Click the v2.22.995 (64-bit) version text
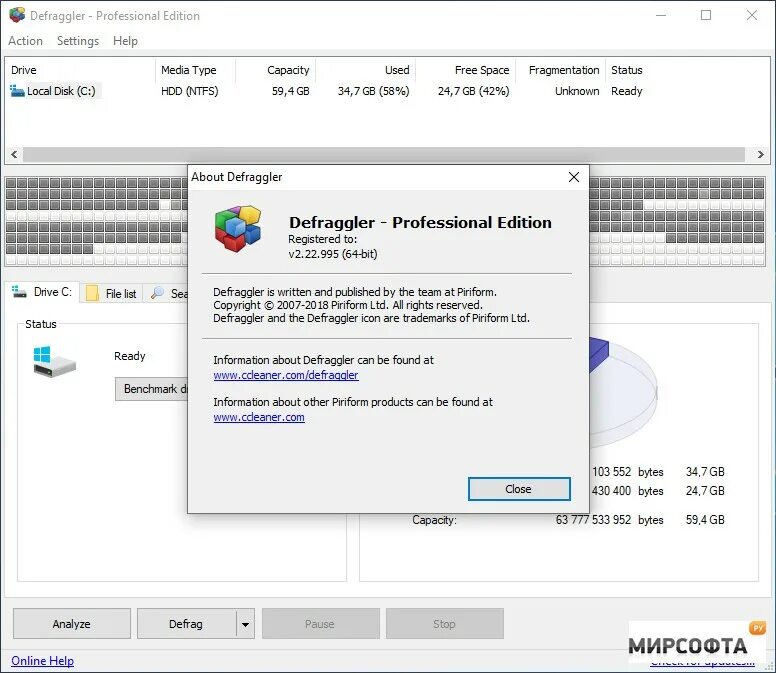Image resolution: width=776 pixels, height=673 pixels. 333,254
